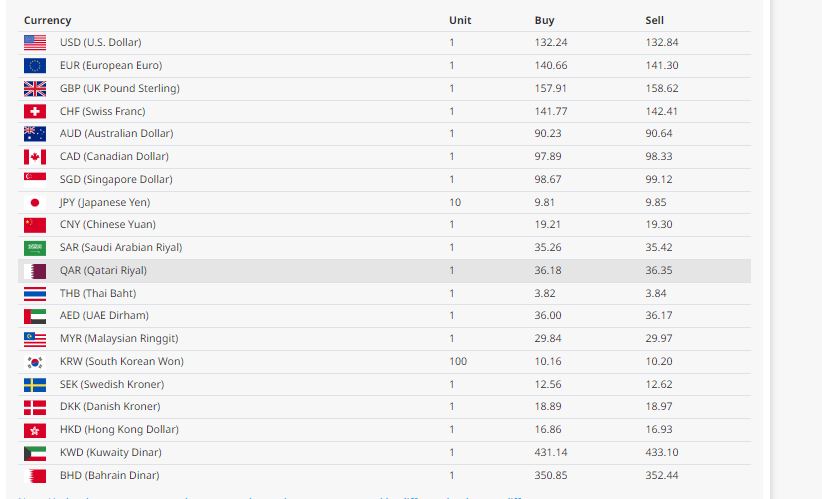The image size is (822, 499).
Task: Click the South Korean flag icon
Action: point(35,362)
